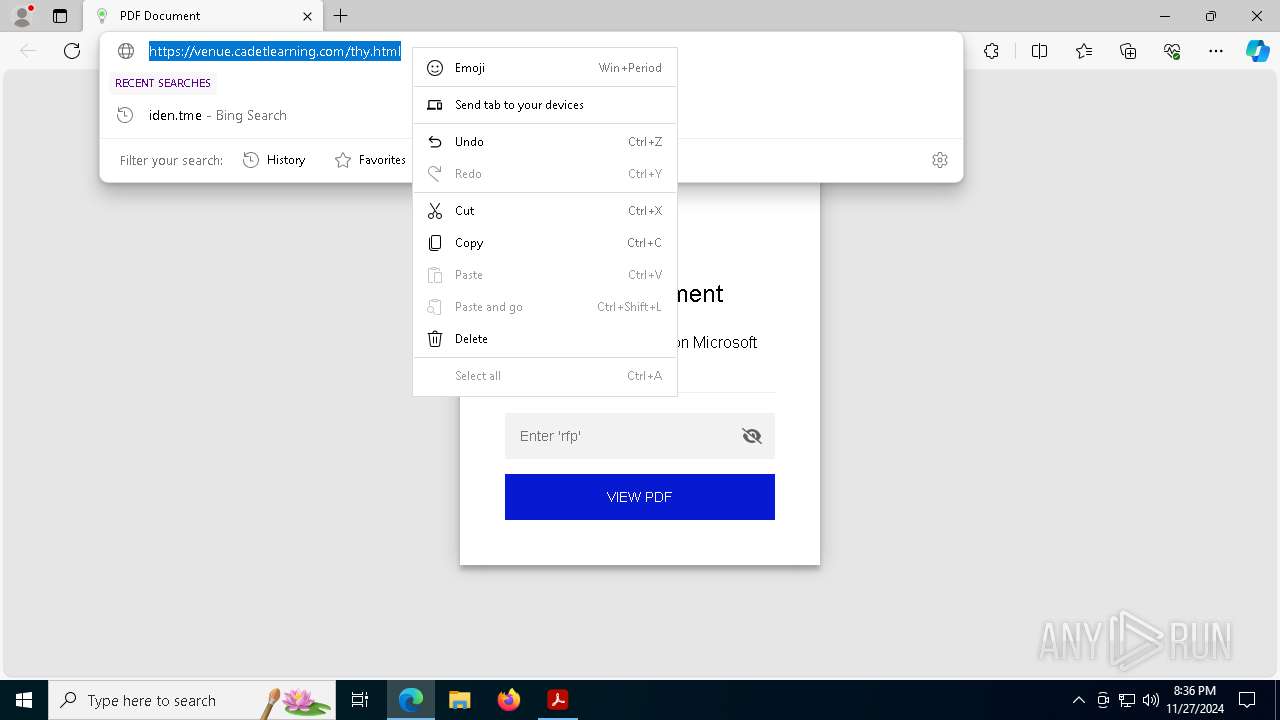Open the clock showing 8:36 PM
This screenshot has width=1280, height=720.
(x=1195, y=700)
